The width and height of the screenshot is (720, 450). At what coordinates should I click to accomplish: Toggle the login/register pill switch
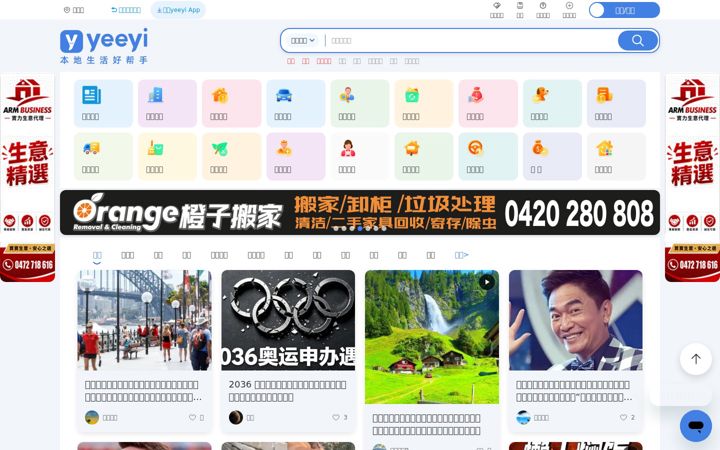624,10
